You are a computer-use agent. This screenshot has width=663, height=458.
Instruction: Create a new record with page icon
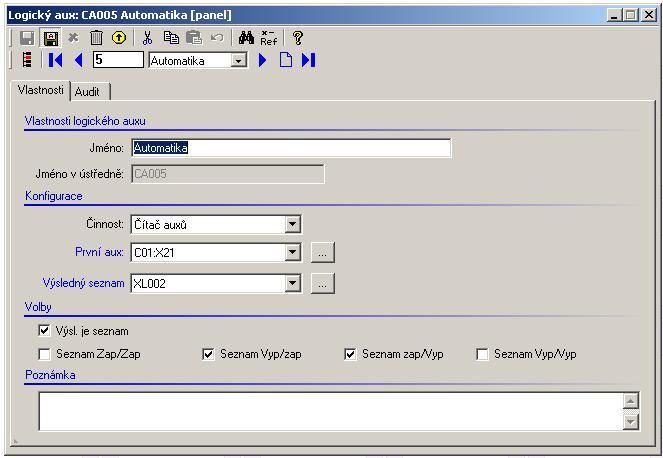coord(286,60)
